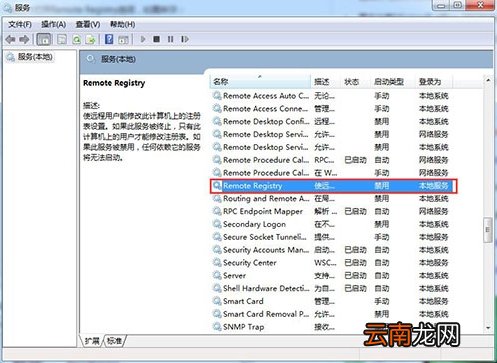Click the services icon in the 服务(本地) header
The width and height of the screenshot is (497, 363).
click(x=90, y=59)
